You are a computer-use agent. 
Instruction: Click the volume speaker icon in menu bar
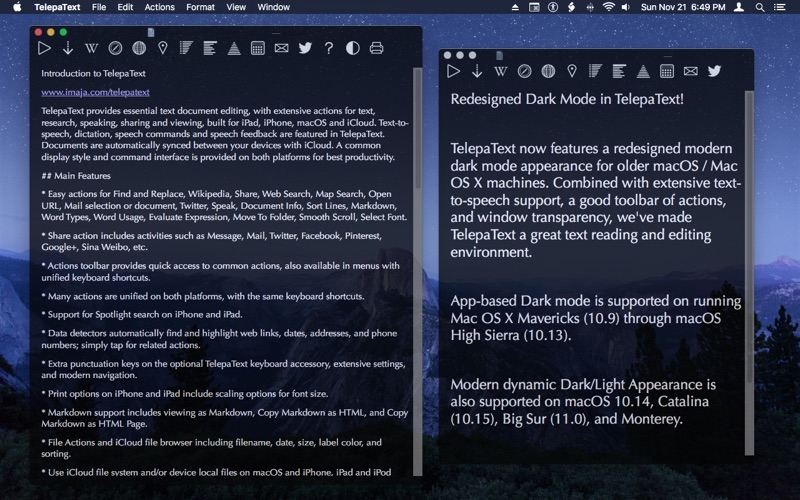pos(626,7)
